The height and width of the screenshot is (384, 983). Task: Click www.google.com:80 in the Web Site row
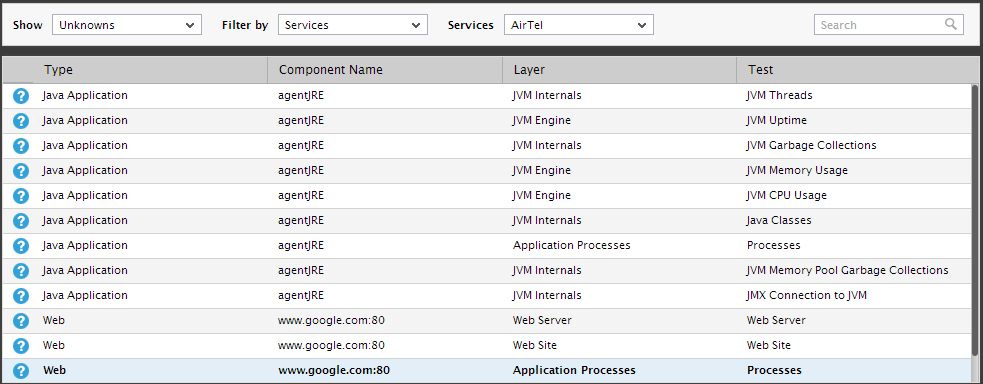tap(332, 346)
